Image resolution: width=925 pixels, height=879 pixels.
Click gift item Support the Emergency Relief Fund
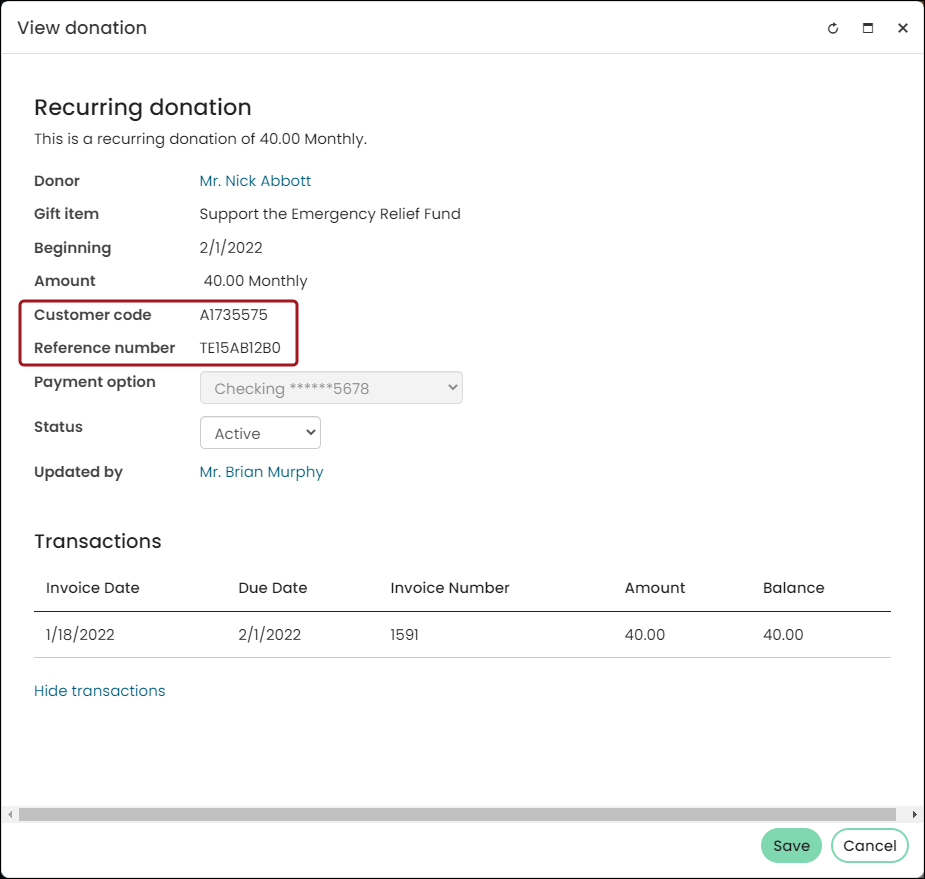330,214
